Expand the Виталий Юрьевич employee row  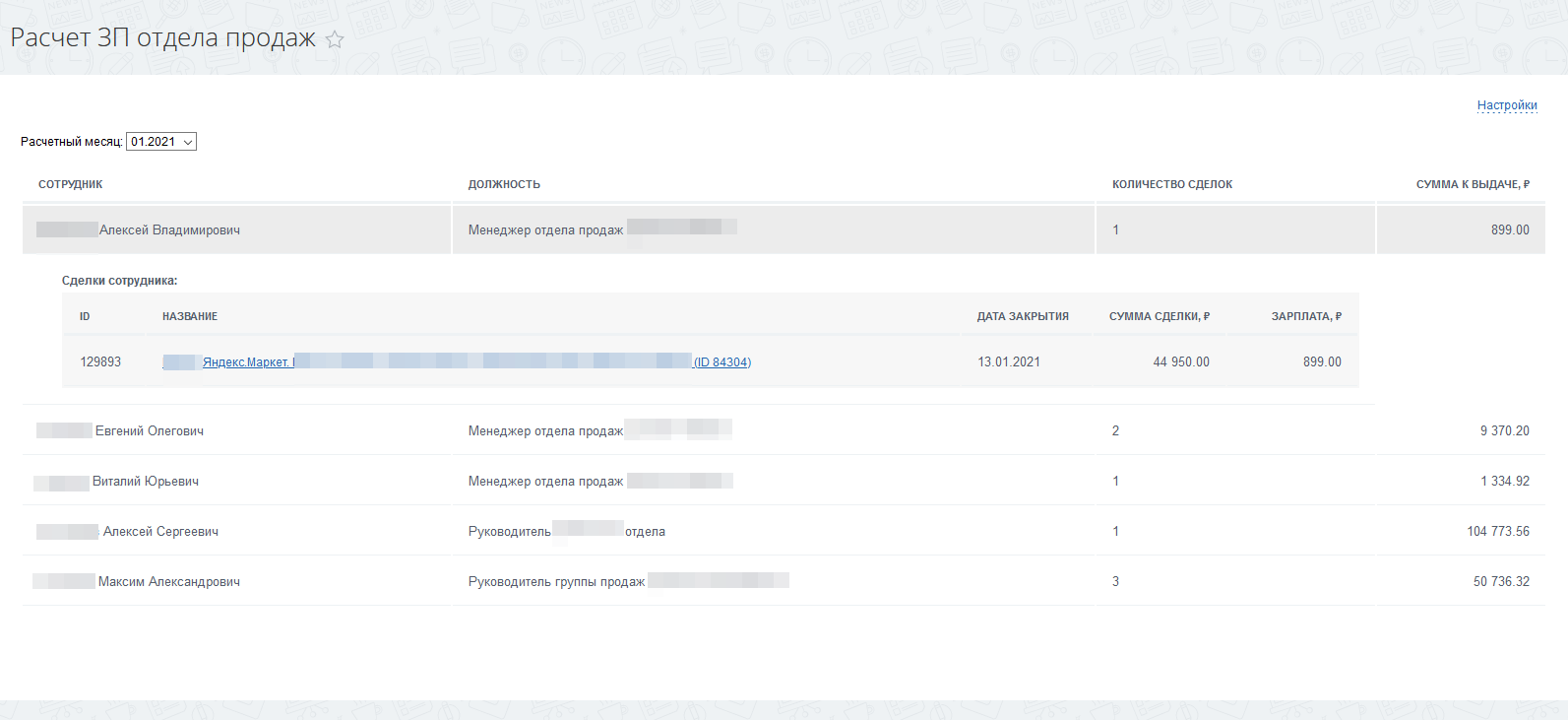click(x=146, y=482)
